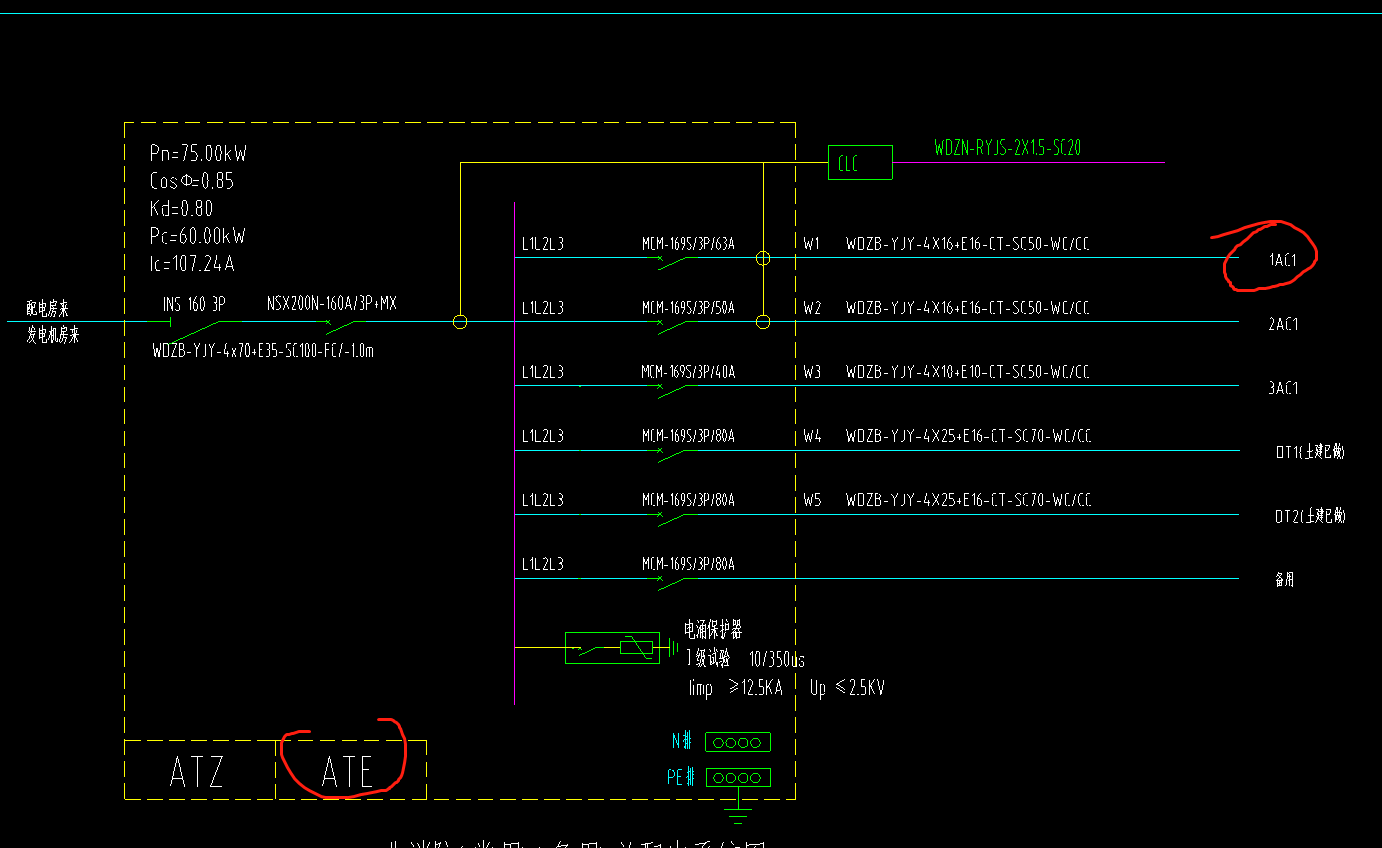This screenshot has height=848, width=1382.
Task: Select the W5 cable spec text
Action: [x=968, y=500]
